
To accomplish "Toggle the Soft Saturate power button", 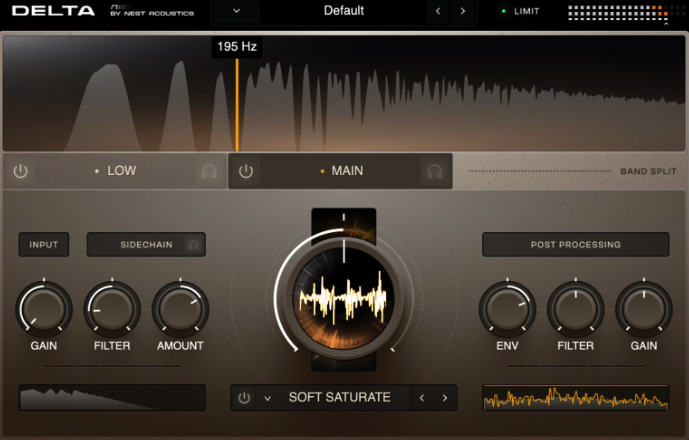I will 245,398.
